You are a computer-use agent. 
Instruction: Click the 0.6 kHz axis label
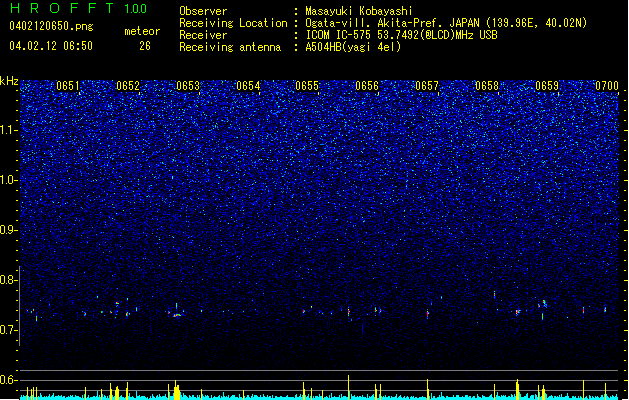coord(9,380)
